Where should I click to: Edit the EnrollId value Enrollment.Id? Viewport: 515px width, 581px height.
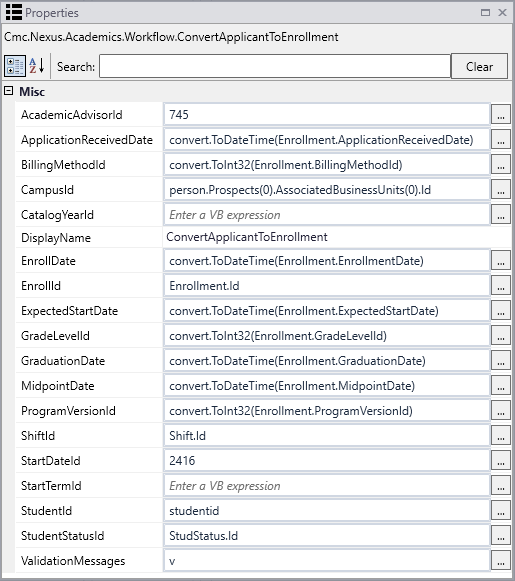pos(327,286)
